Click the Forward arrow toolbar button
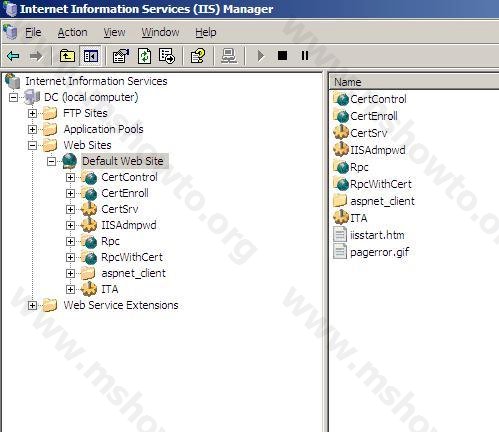The height and width of the screenshot is (432, 499). (x=36, y=56)
